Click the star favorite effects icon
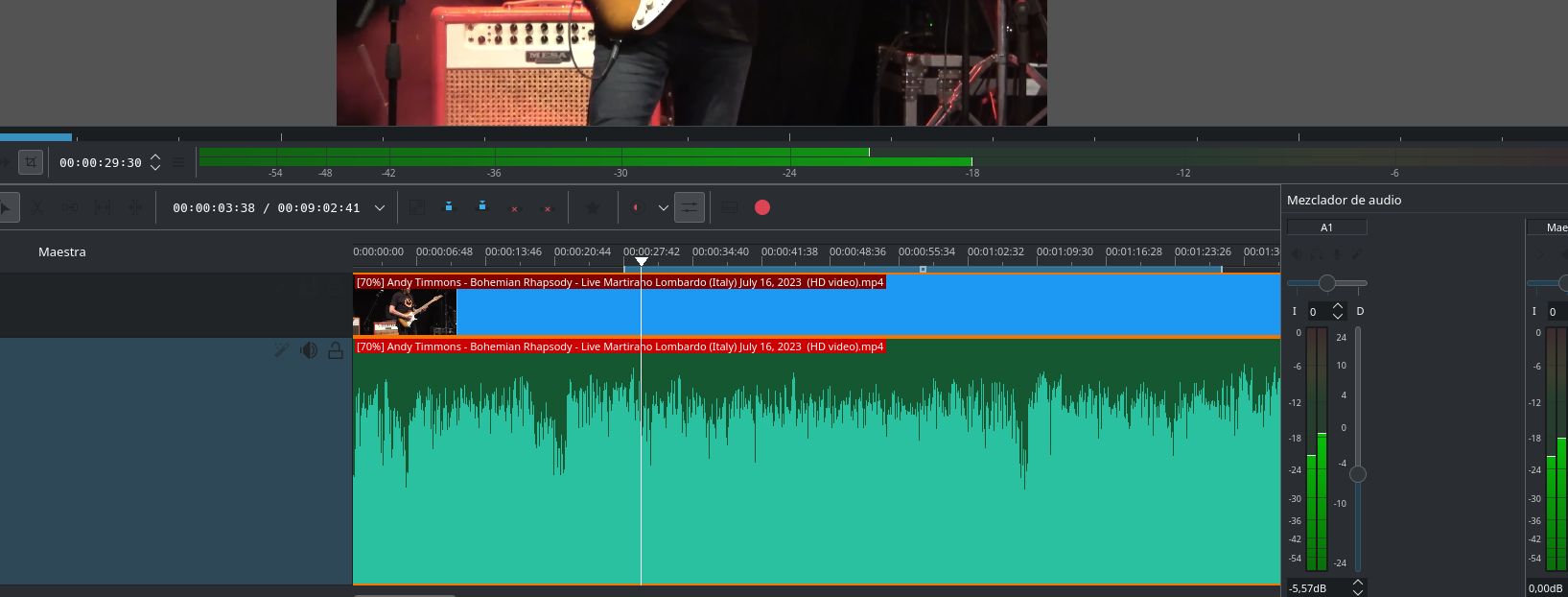This screenshot has height=597, width=1568. coord(593,207)
